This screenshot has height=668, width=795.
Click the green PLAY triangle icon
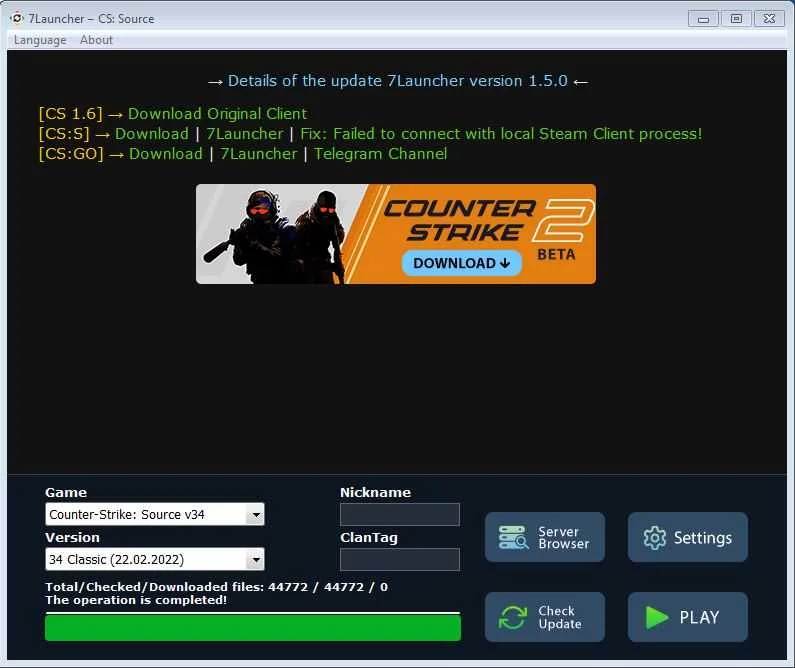point(657,617)
